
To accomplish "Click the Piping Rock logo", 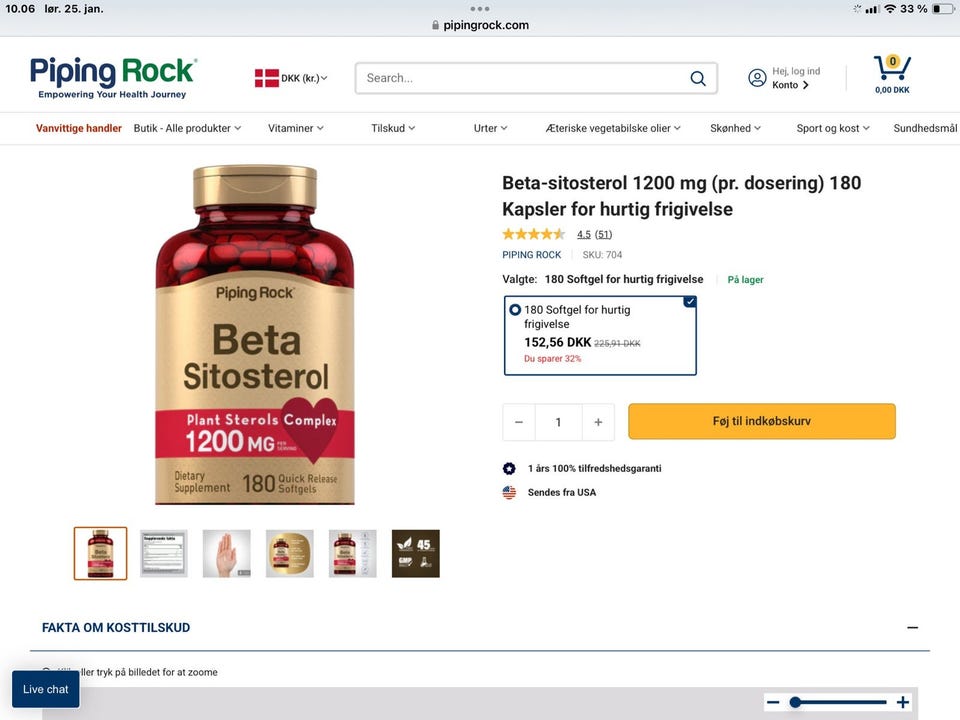I will coord(113,77).
